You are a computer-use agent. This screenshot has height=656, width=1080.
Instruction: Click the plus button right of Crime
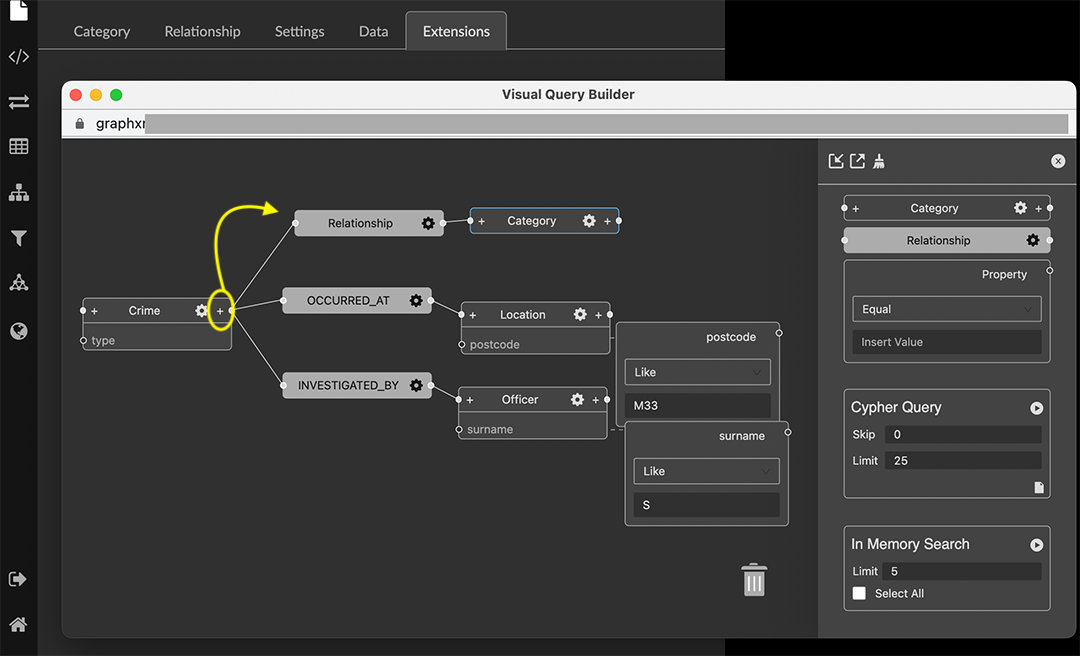coord(220,311)
